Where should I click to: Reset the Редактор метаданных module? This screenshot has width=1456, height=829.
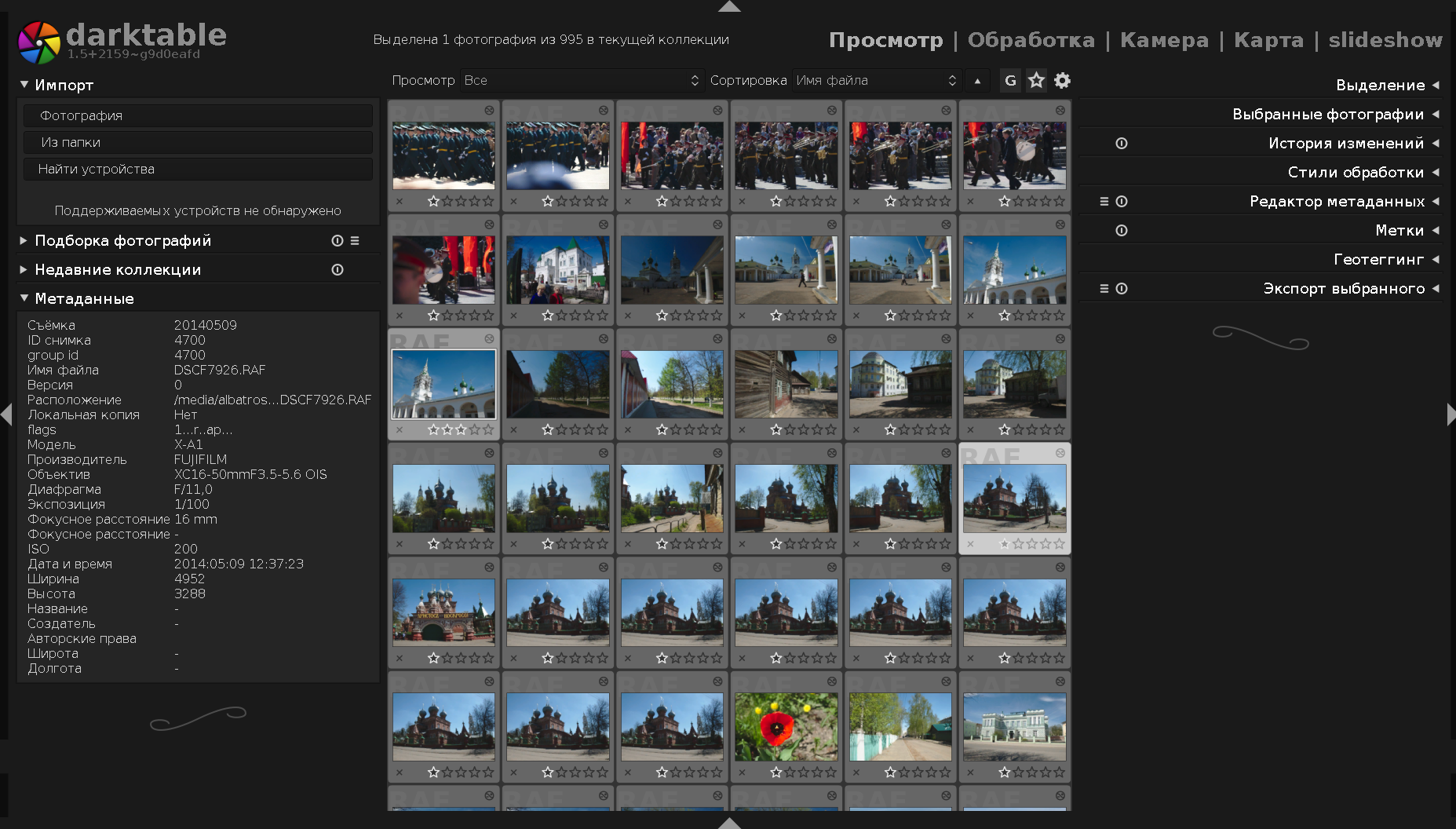click(1122, 202)
